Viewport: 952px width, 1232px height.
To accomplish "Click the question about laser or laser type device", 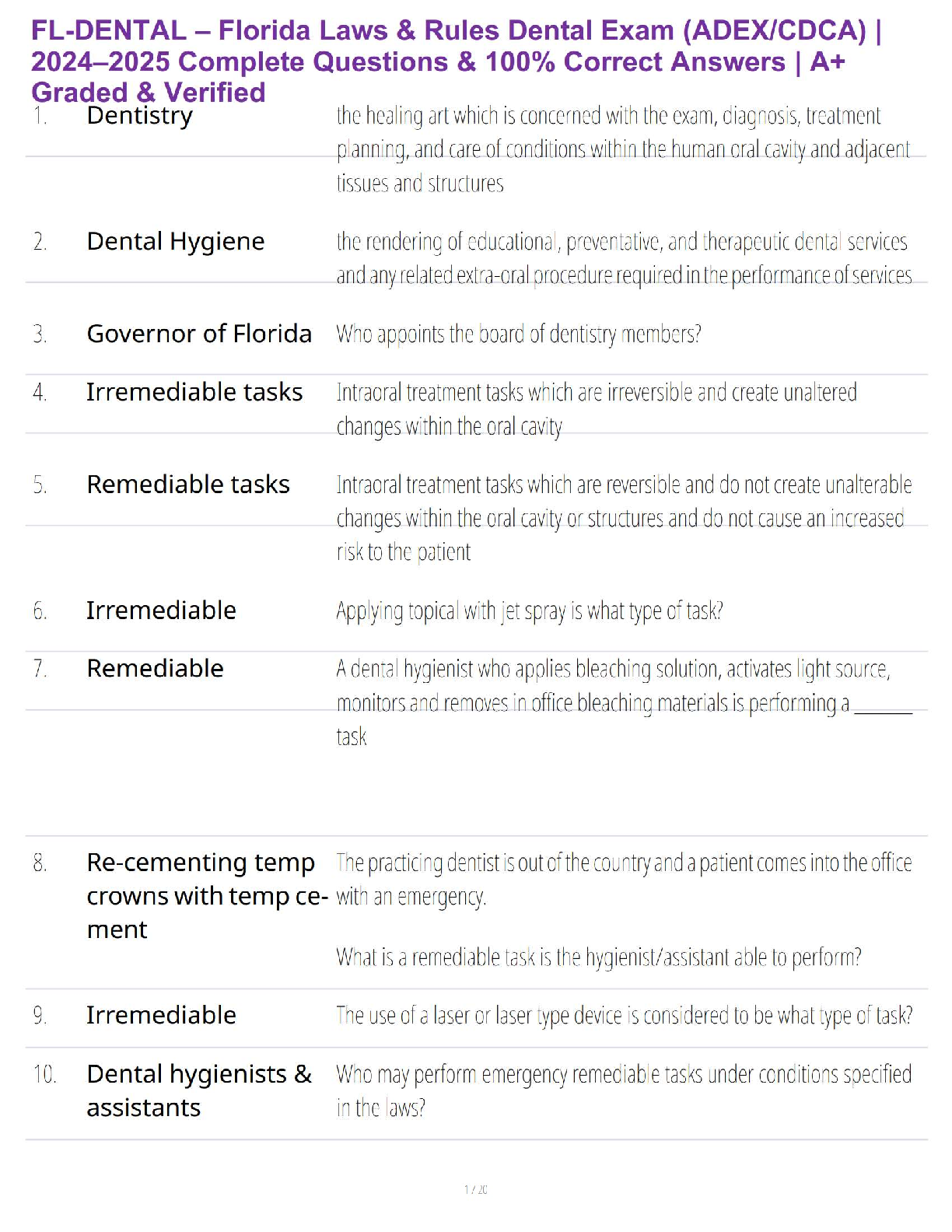I will pos(624,1016).
